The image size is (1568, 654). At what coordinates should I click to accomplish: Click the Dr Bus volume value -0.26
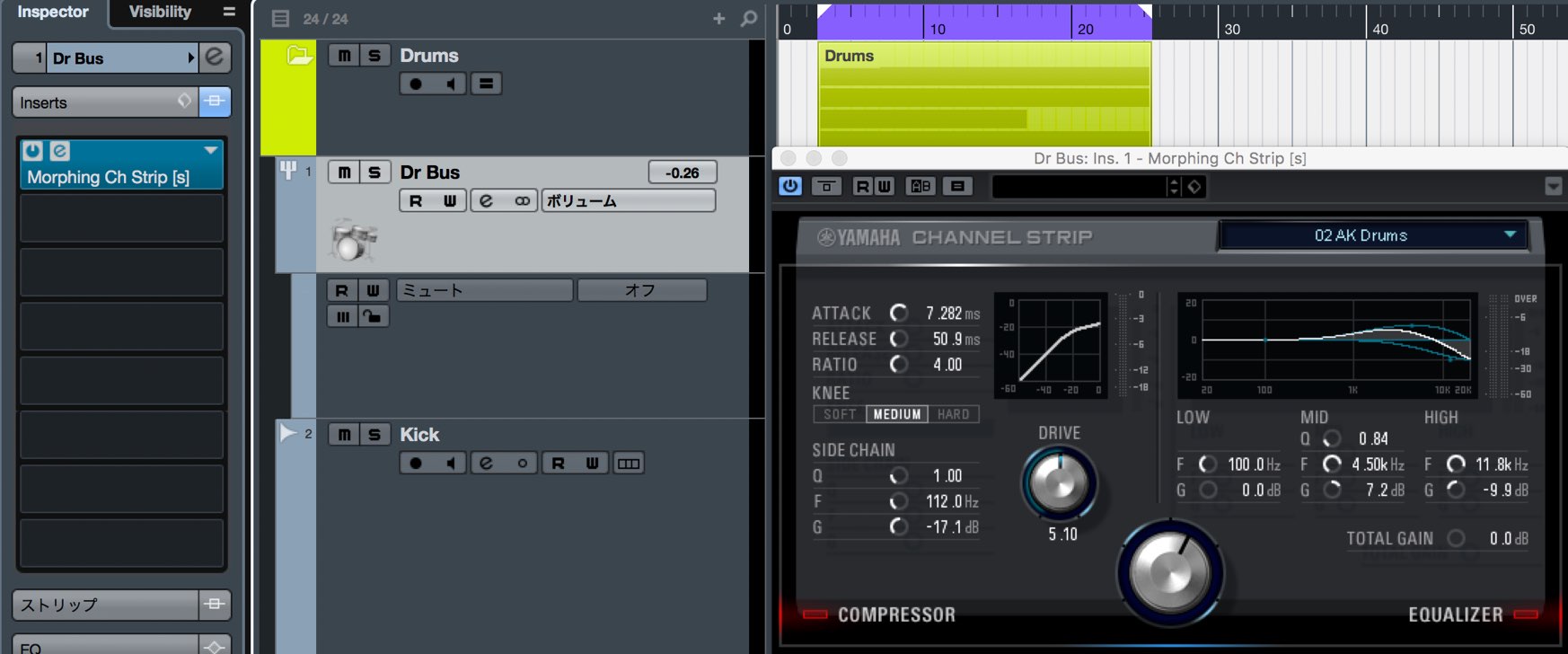coord(683,172)
